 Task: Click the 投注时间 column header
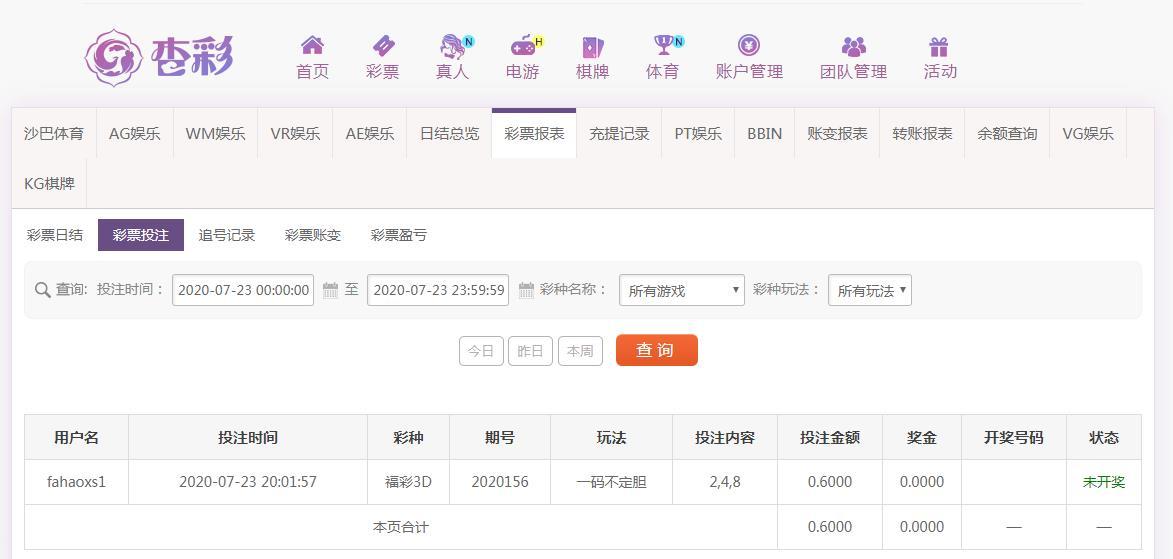point(248,438)
